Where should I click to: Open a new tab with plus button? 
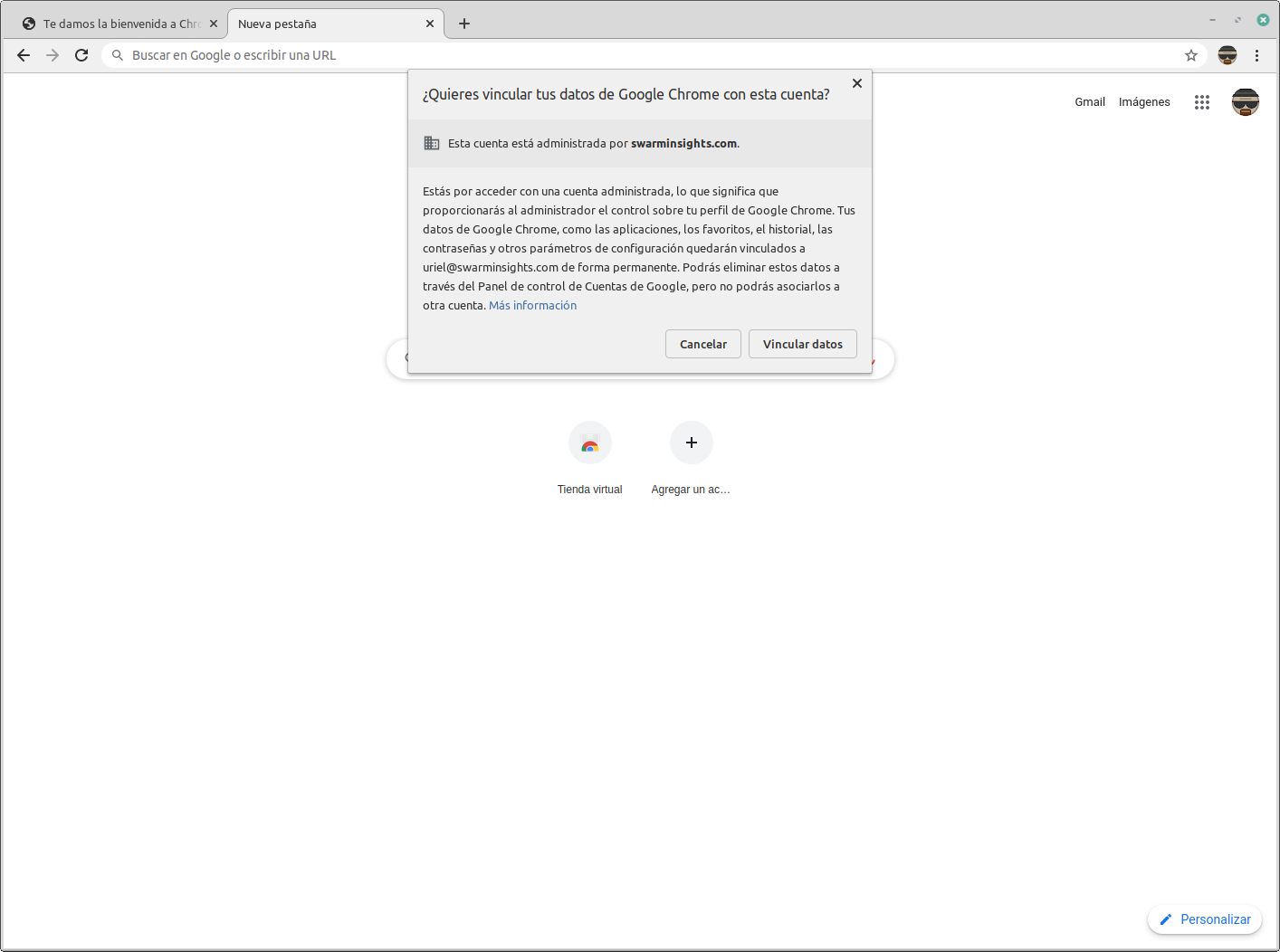click(x=464, y=24)
